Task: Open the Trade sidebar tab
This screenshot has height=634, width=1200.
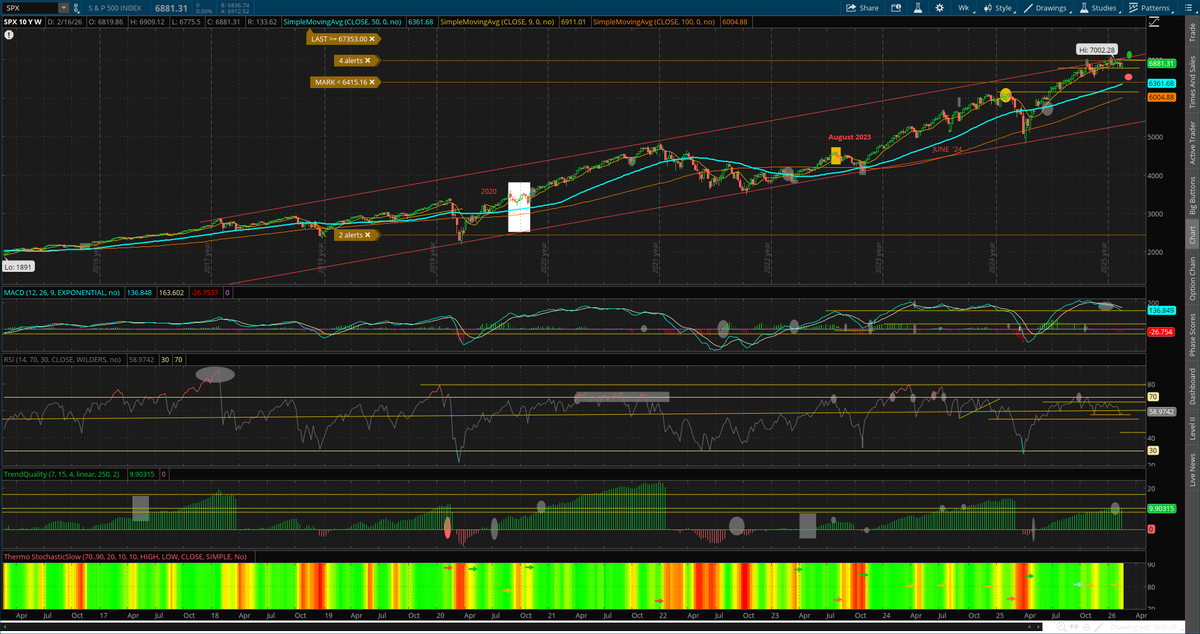Action: coord(1192,32)
